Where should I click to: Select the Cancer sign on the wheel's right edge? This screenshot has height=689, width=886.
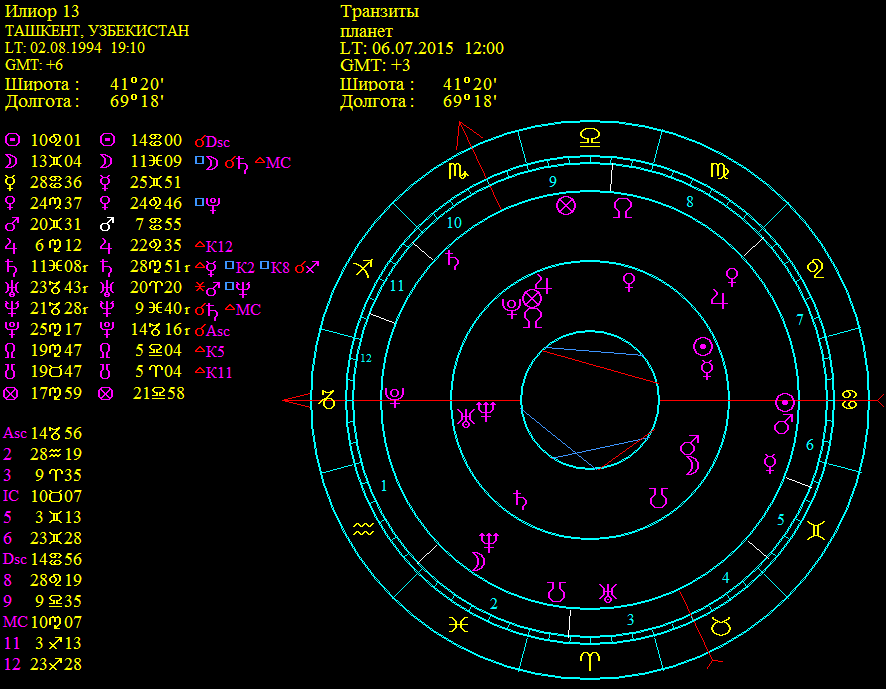coord(850,400)
